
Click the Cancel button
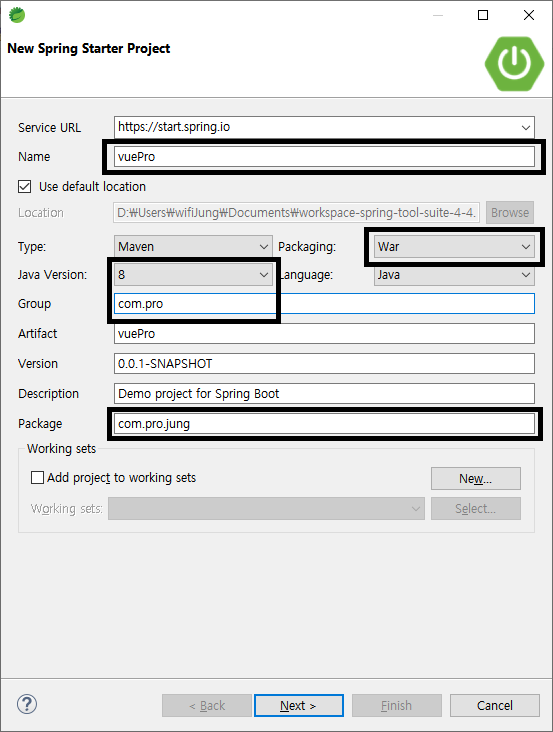coord(495,705)
